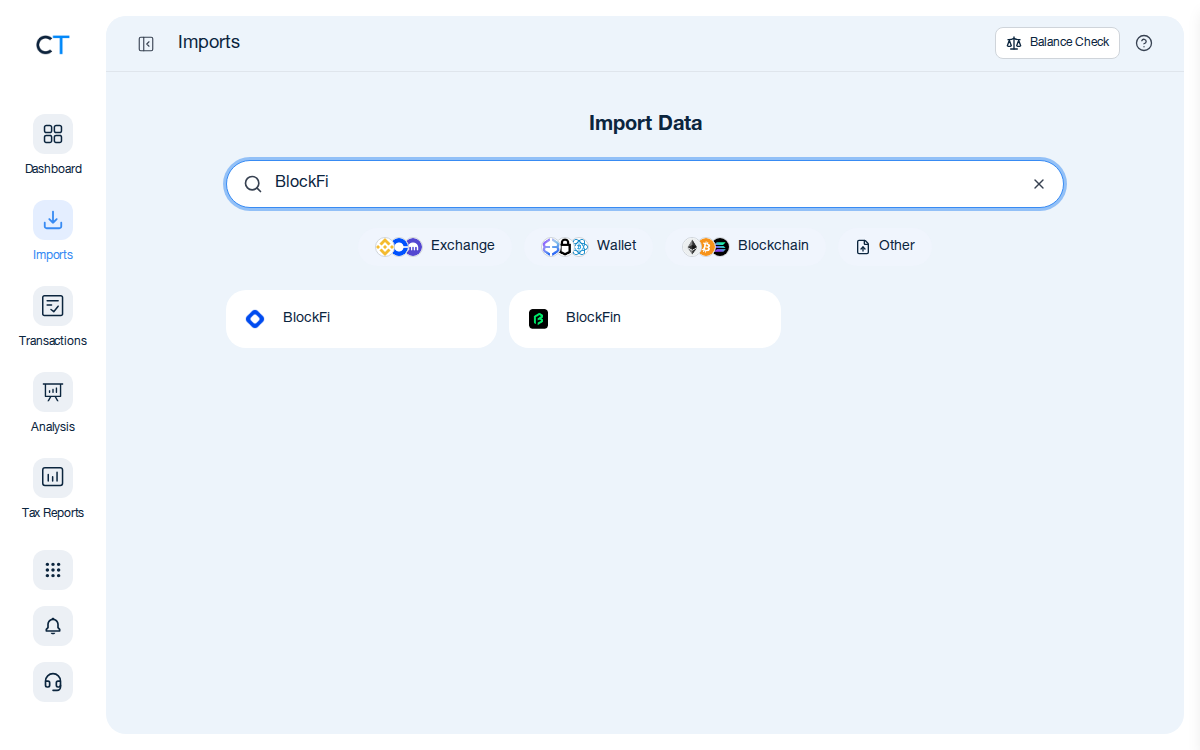
Task: Open the Imports icon in sidebar
Action: 53,220
